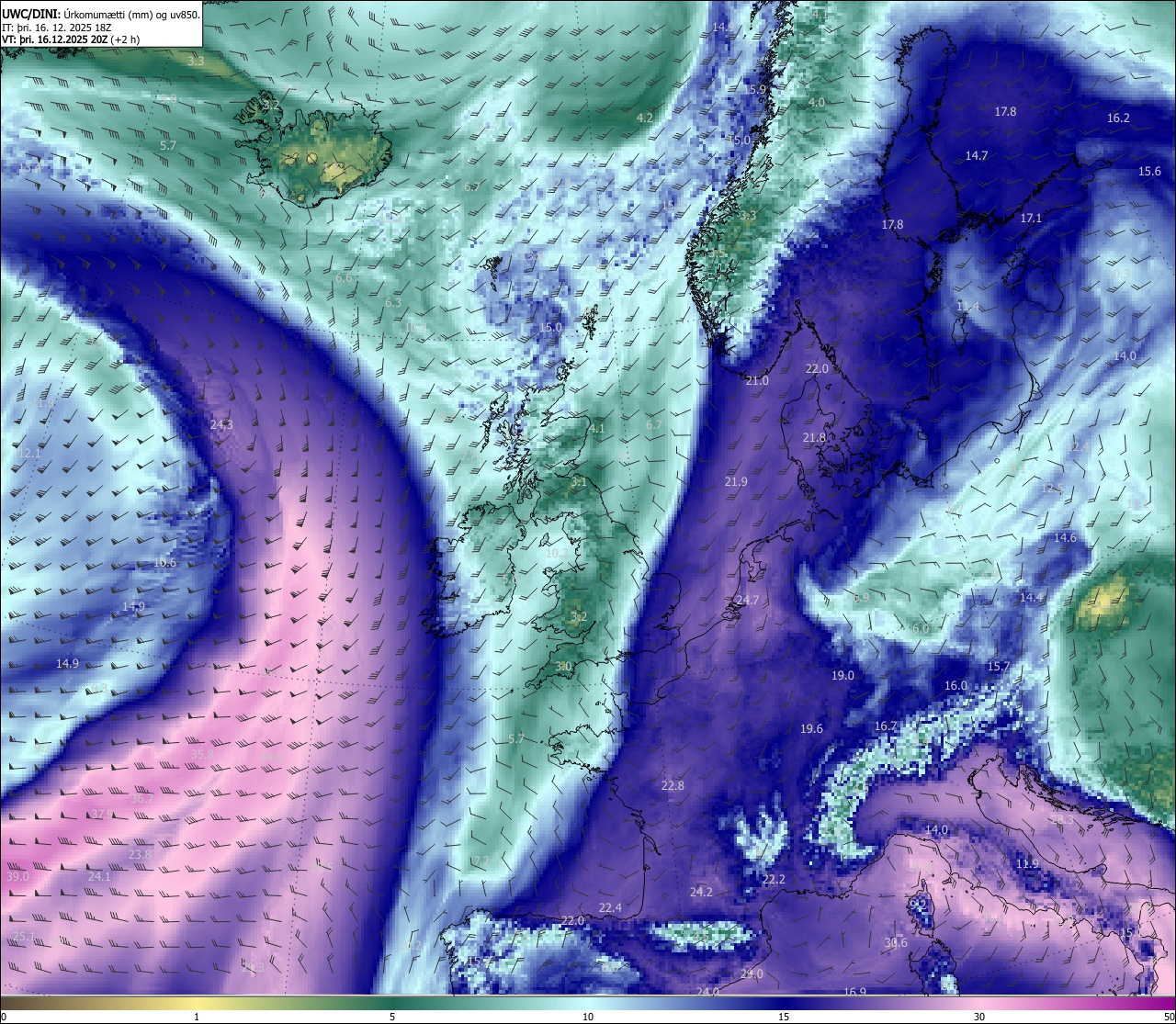
Task: Click the 6.0 value on the map
Action: [921, 628]
